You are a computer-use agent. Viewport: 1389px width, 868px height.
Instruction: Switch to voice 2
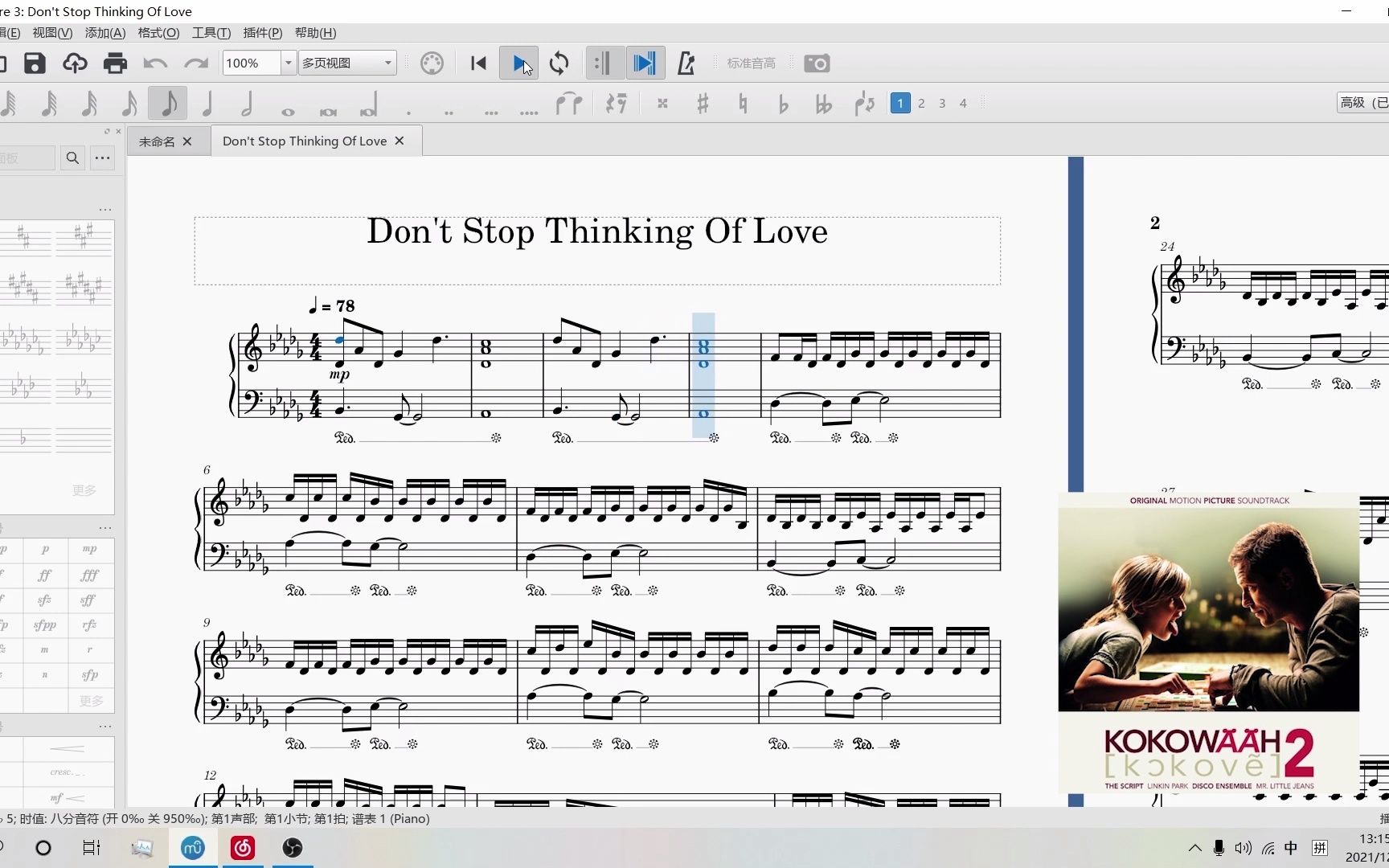click(921, 104)
